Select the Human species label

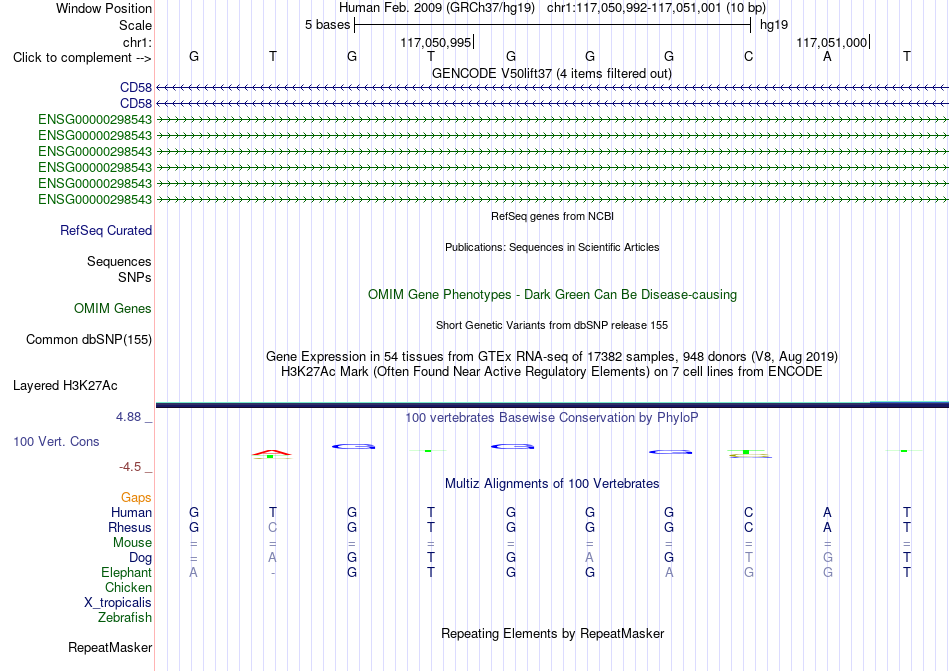coord(131,512)
